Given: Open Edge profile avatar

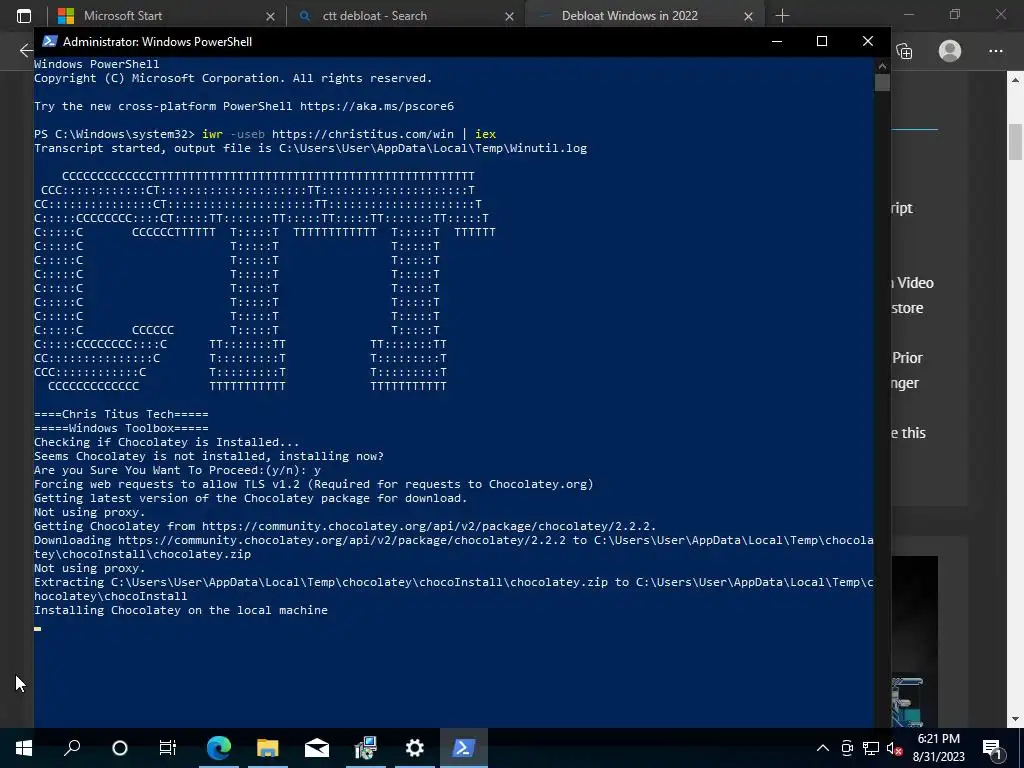Looking at the screenshot, I should (950, 51).
